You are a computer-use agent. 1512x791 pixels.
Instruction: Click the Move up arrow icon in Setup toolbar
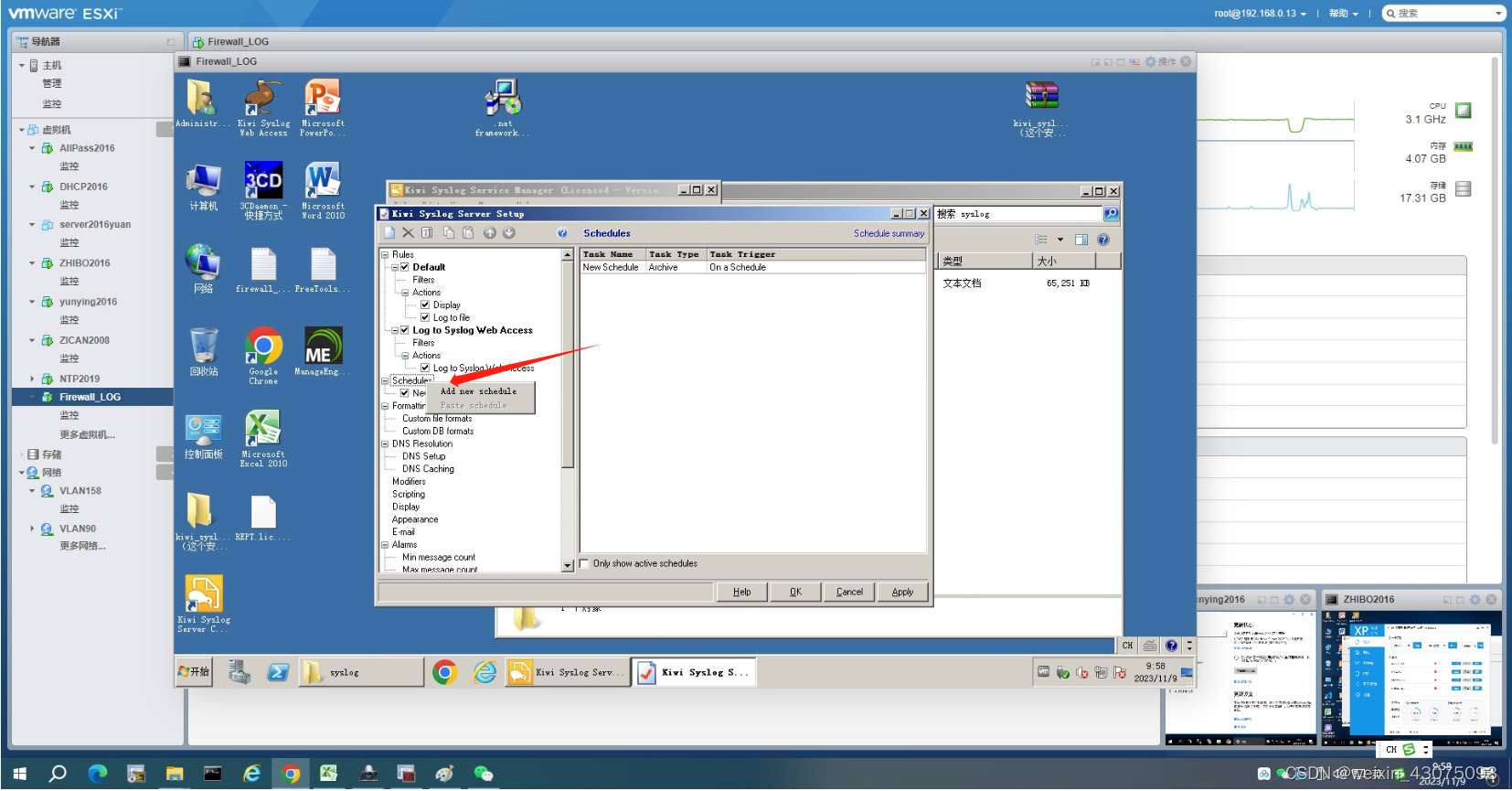(490, 233)
